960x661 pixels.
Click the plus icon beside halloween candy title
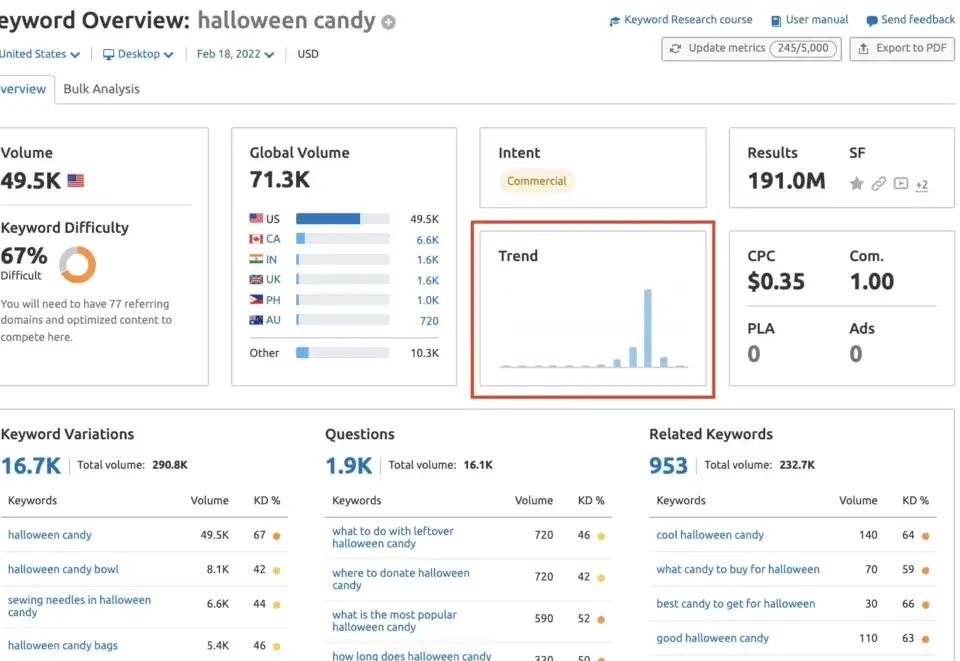tap(388, 22)
